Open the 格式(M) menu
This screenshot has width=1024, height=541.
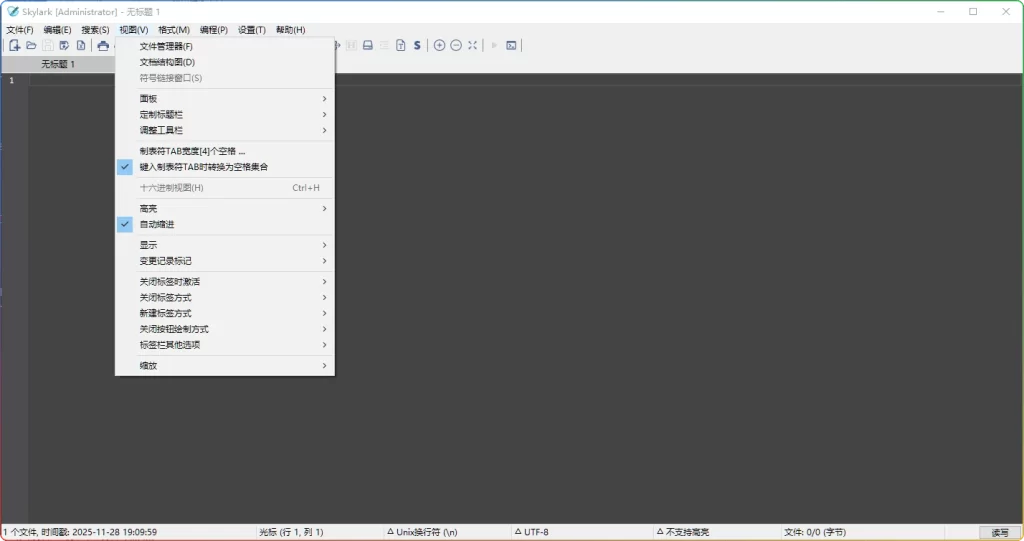point(173,30)
